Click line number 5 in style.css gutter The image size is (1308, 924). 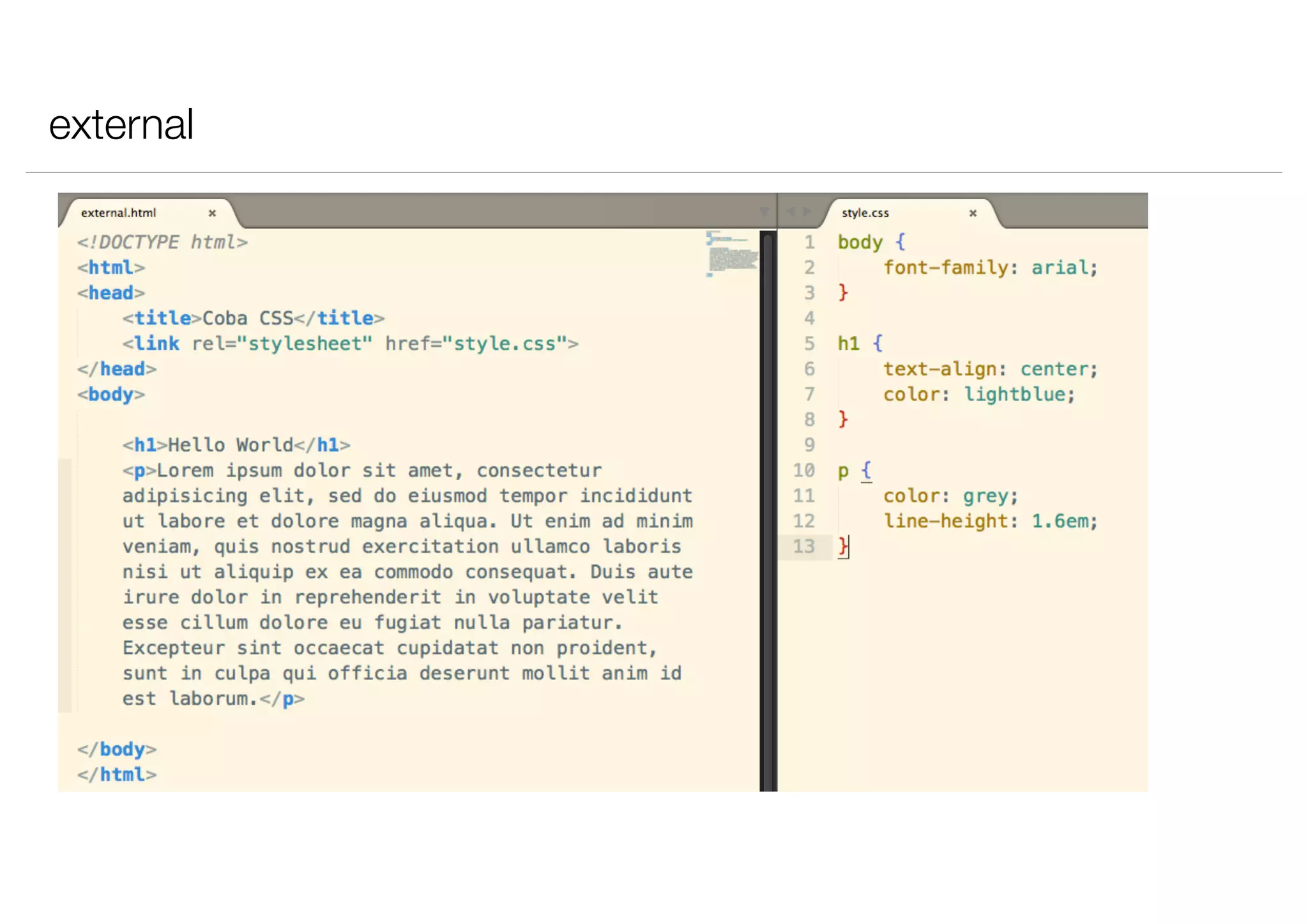[809, 344]
